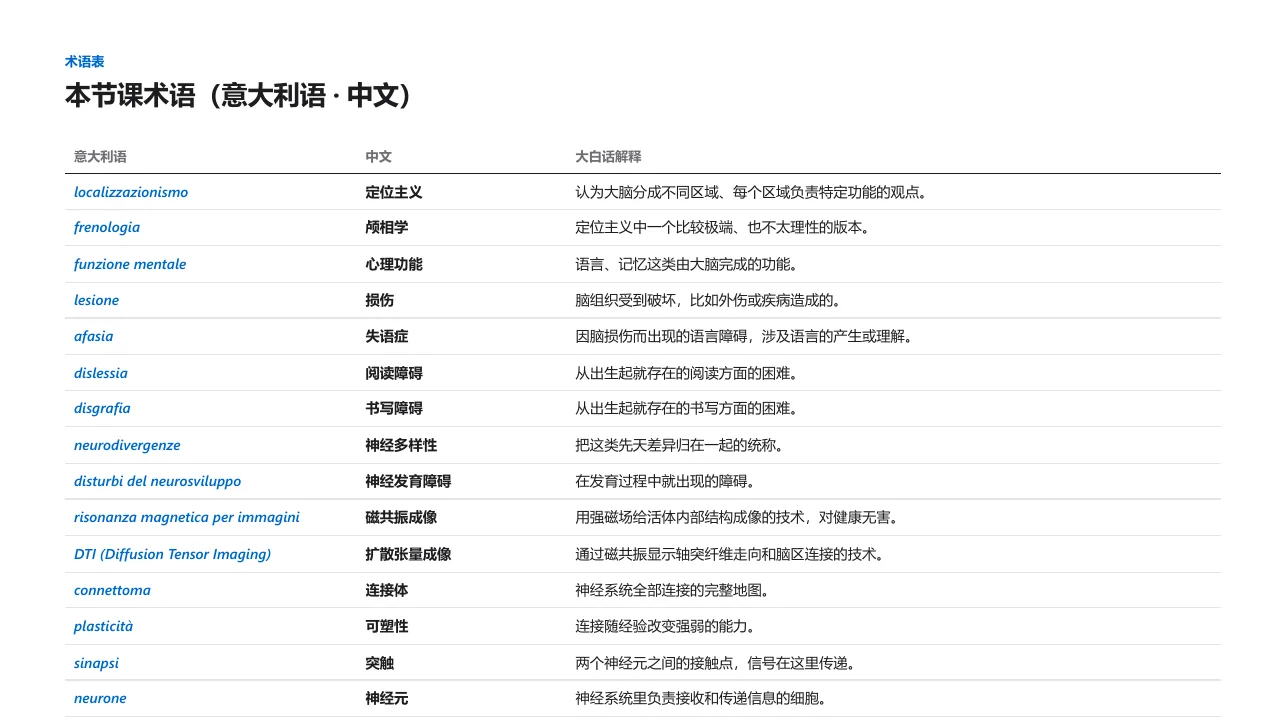Click 'disturbi del neurosviluppo'
This screenshot has width=1287, height=723.
click(x=157, y=481)
